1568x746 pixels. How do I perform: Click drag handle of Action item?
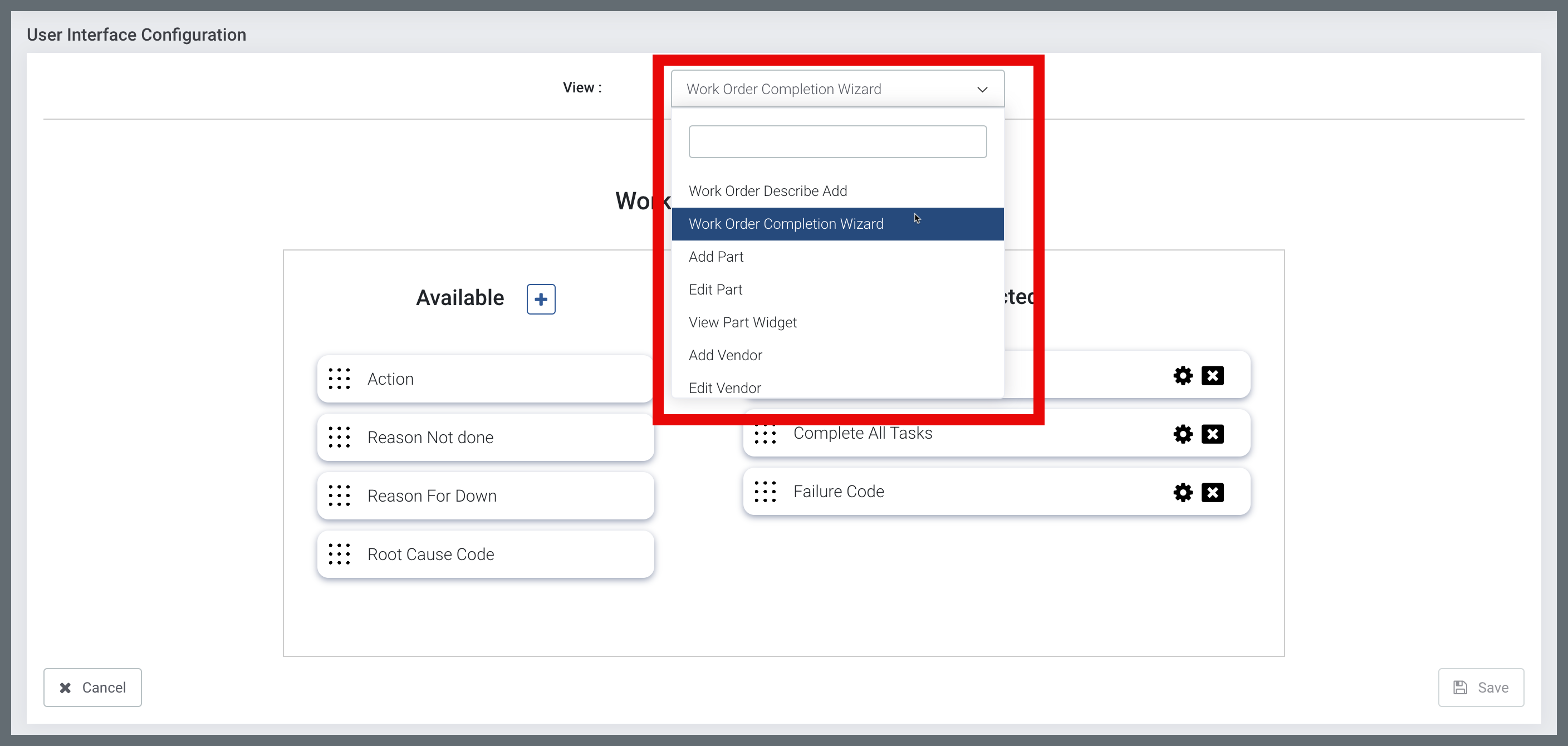[x=339, y=379]
